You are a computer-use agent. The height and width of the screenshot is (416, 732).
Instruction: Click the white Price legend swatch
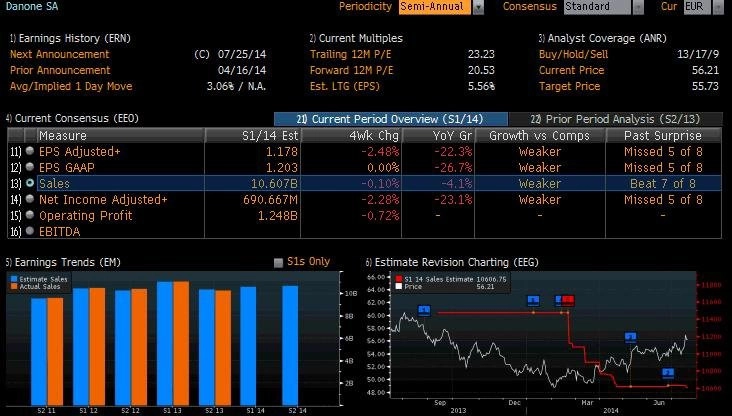[399, 287]
